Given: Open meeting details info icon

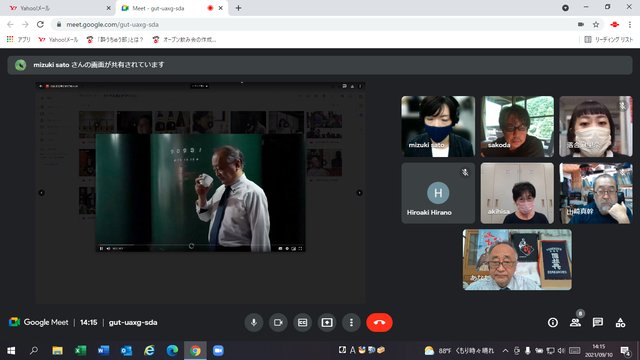Looking at the screenshot, I should click(553, 322).
